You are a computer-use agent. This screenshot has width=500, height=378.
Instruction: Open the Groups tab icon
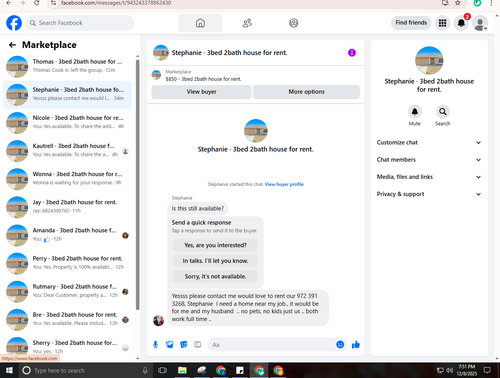coord(294,23)
